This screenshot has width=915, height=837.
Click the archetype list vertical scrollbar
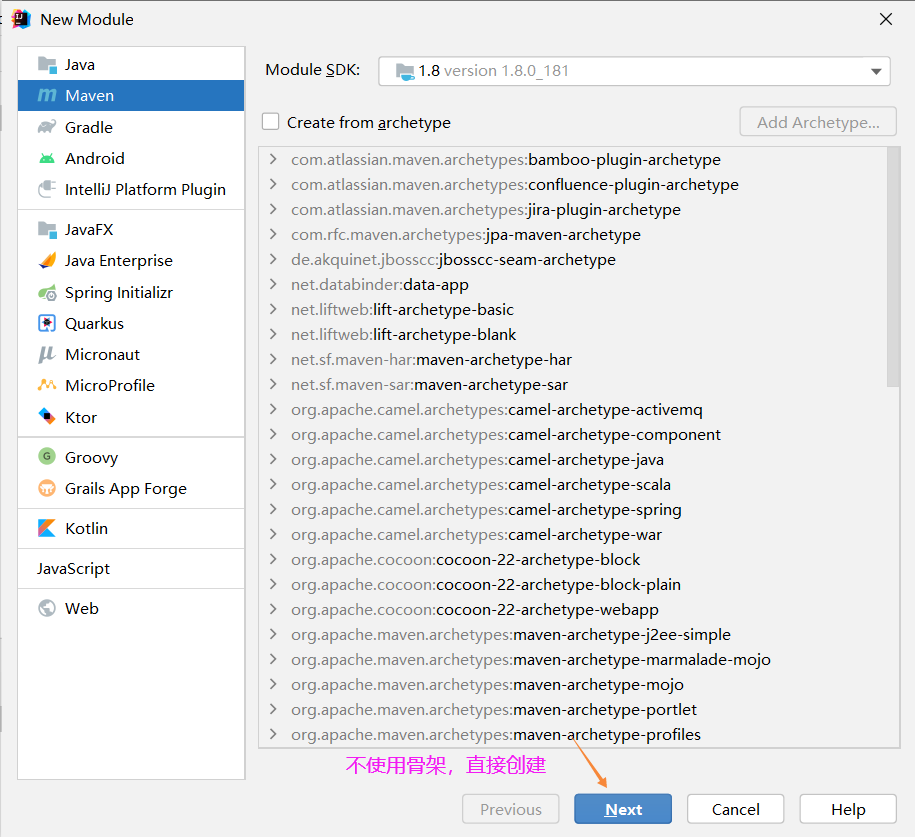click(x=893, y=267)
